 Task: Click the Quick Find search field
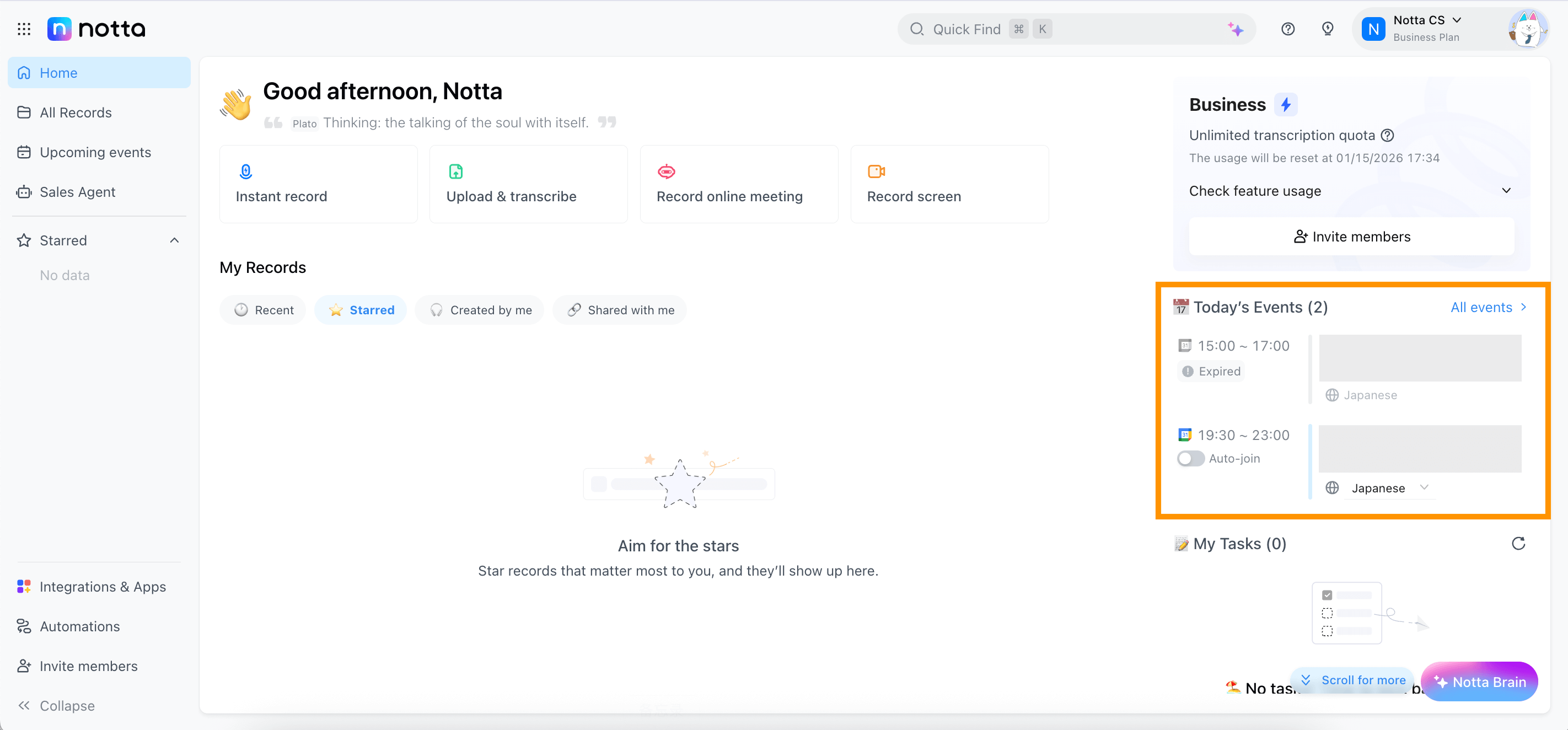tap(1076, 29)
